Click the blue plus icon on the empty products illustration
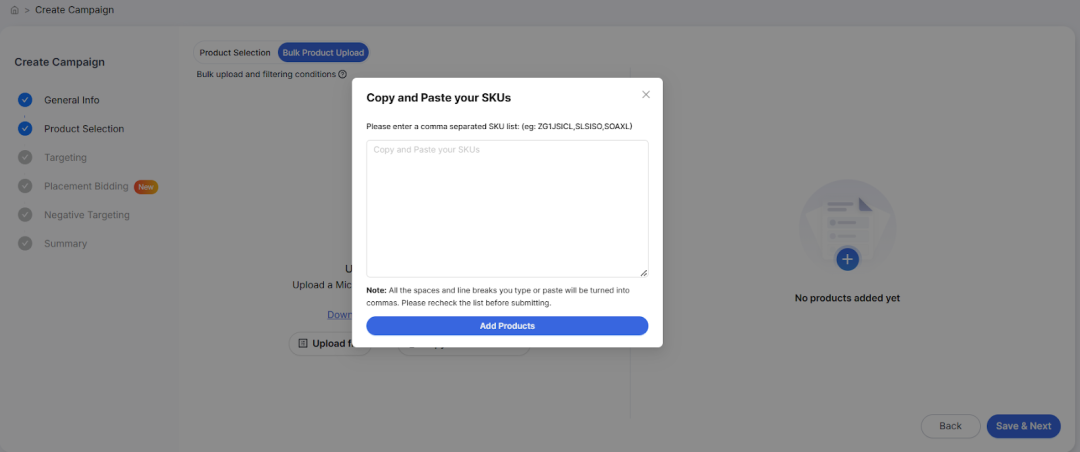 coord(848,259)
